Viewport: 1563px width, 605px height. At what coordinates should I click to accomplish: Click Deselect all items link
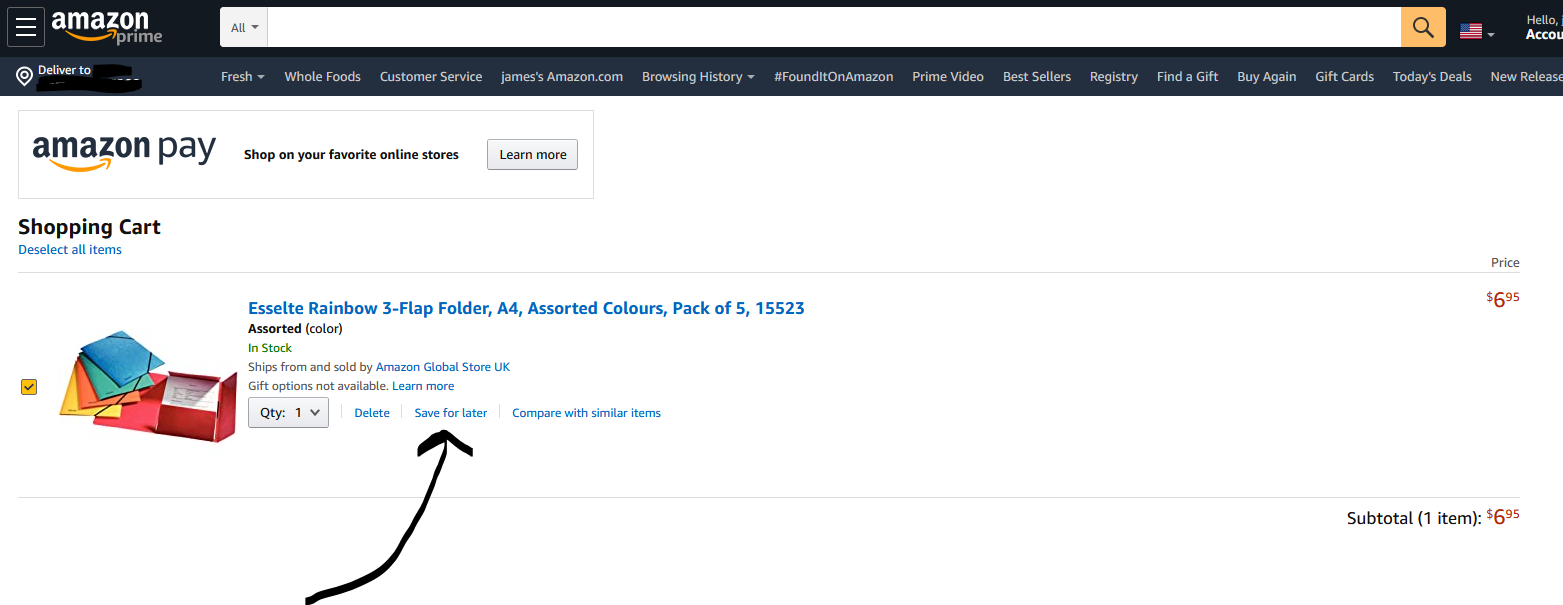tap(70, 250)
